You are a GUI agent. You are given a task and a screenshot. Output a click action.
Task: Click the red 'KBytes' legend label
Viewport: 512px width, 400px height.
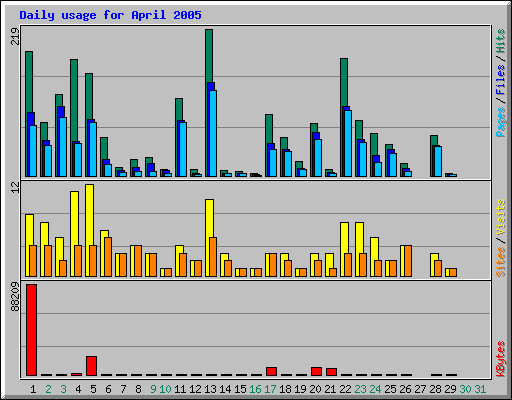point(500,359)
